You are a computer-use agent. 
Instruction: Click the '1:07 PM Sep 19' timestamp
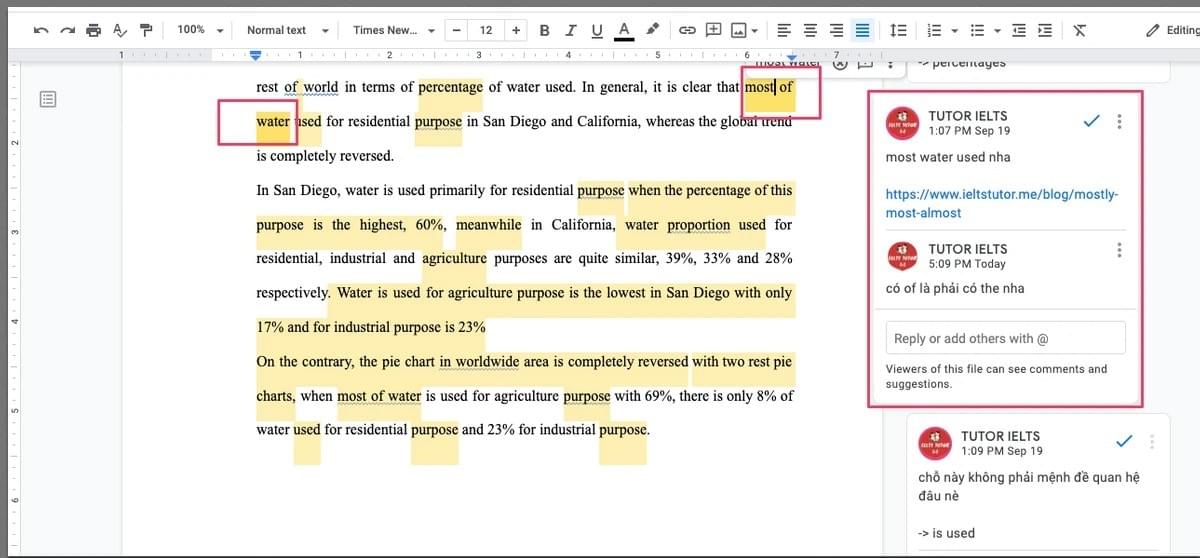tap(969, 131)
